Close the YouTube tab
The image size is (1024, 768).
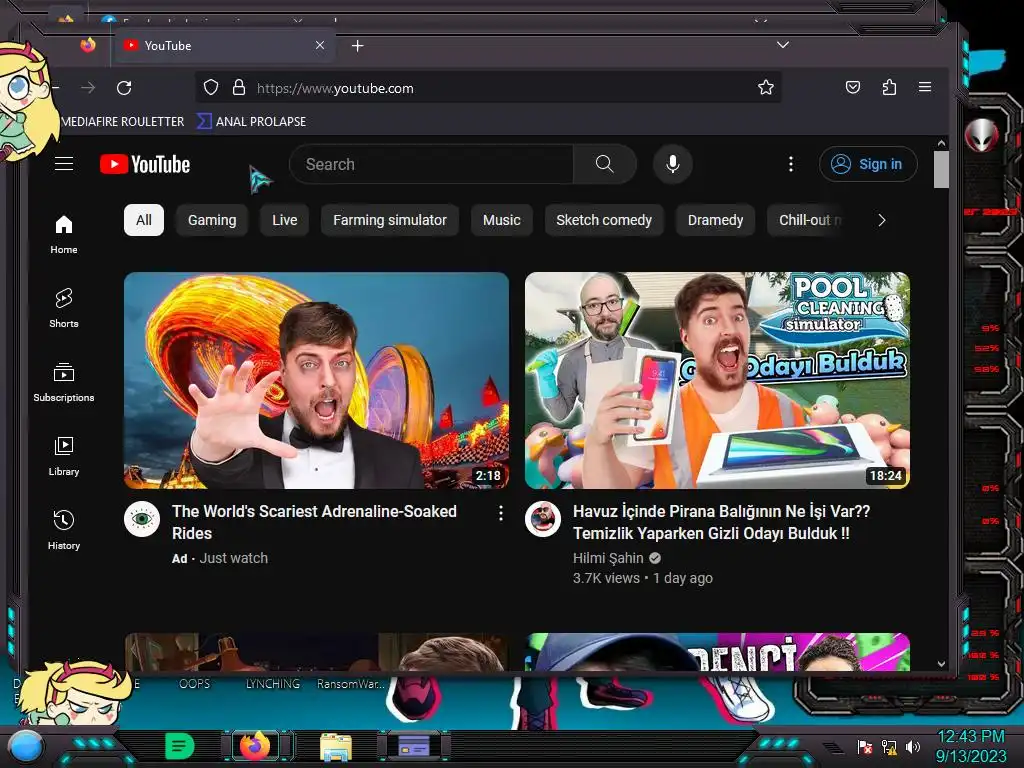point(319,45)
